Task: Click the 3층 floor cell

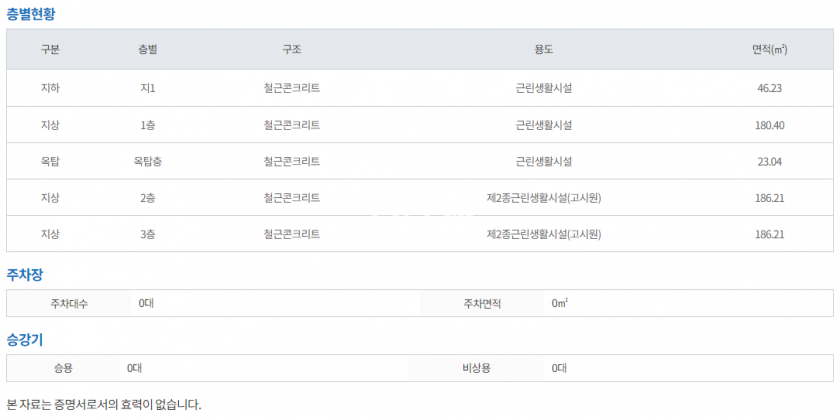Action: (x=148, y=234)
